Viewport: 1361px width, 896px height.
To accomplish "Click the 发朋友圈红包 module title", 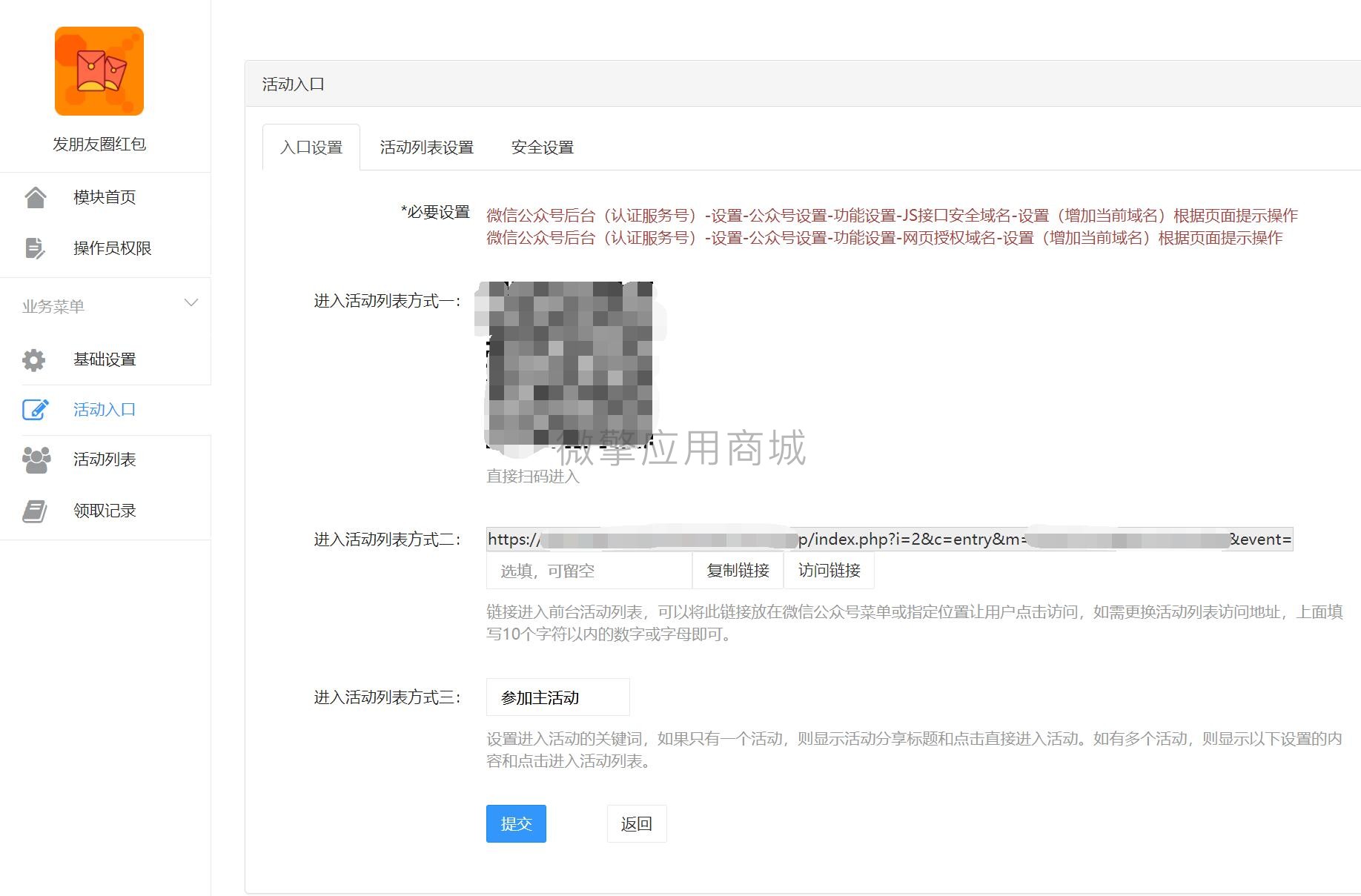I will click(x=99, y=145).
